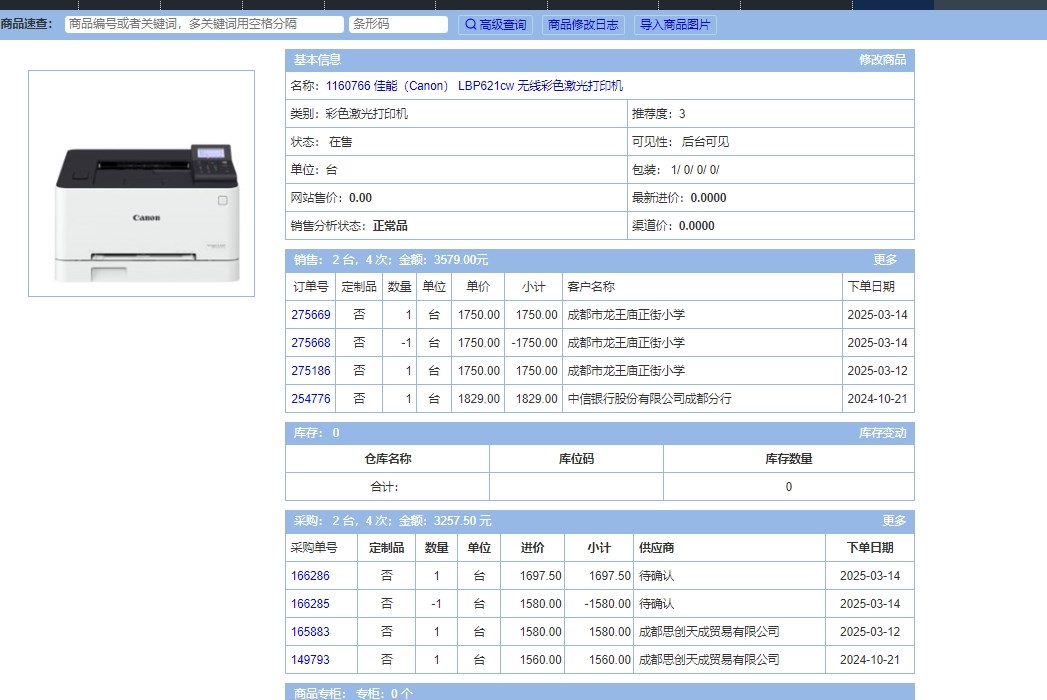Click the product keyword quick-search input
Image resolution: width=1047 pixels, height=700 pixels.
(x=204, y=24)
